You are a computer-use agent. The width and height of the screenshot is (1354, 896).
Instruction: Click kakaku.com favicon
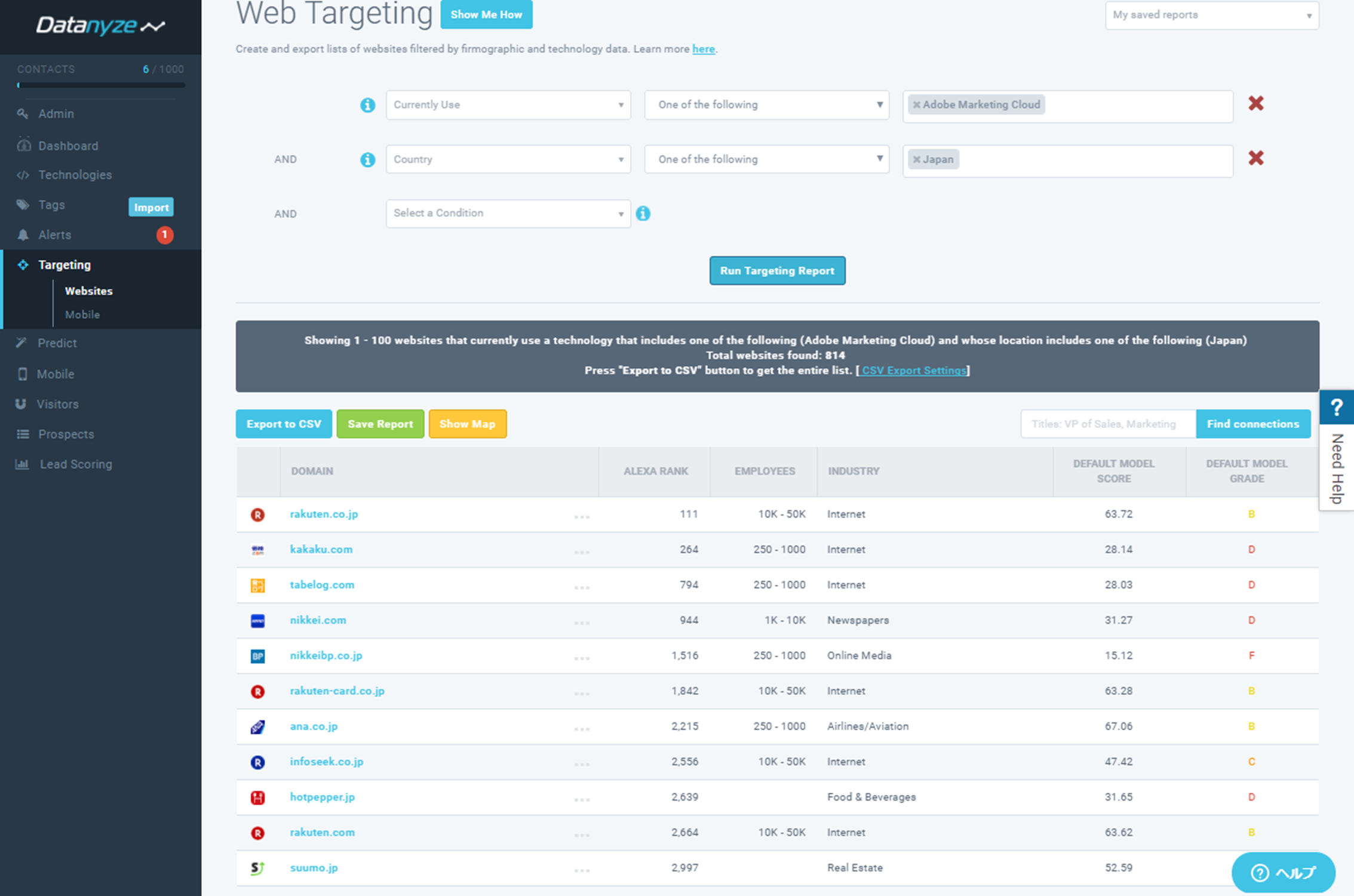pos(257,550)
